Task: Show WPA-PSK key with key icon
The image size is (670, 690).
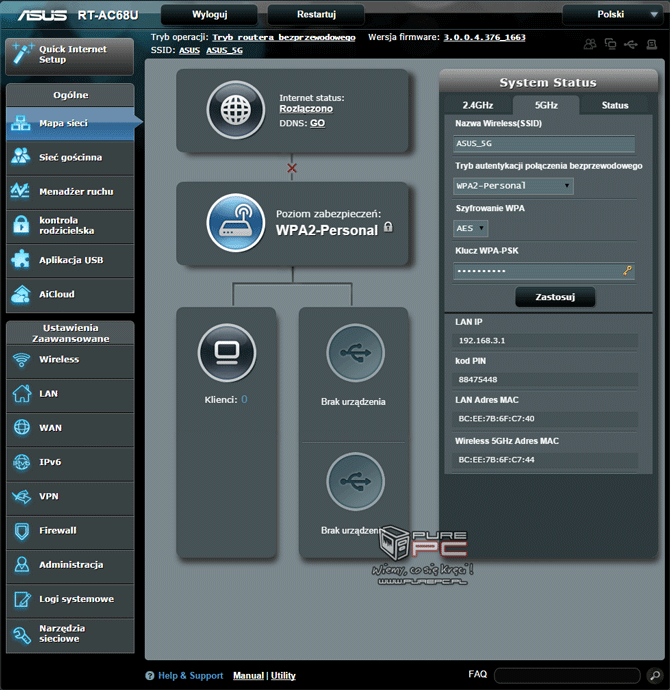Action: 627,271
